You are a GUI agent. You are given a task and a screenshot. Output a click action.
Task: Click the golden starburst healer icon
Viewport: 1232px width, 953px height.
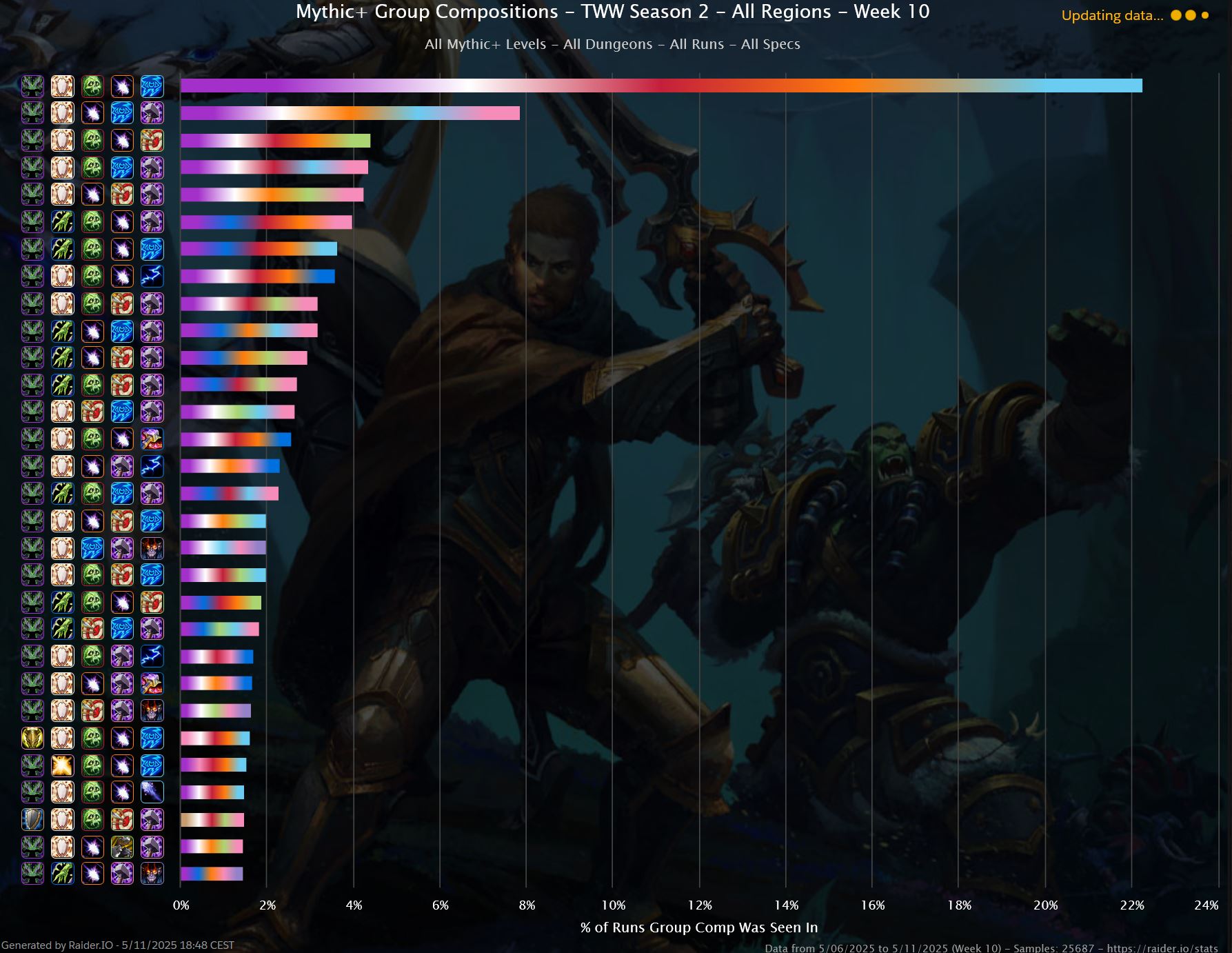coord(62,765)
